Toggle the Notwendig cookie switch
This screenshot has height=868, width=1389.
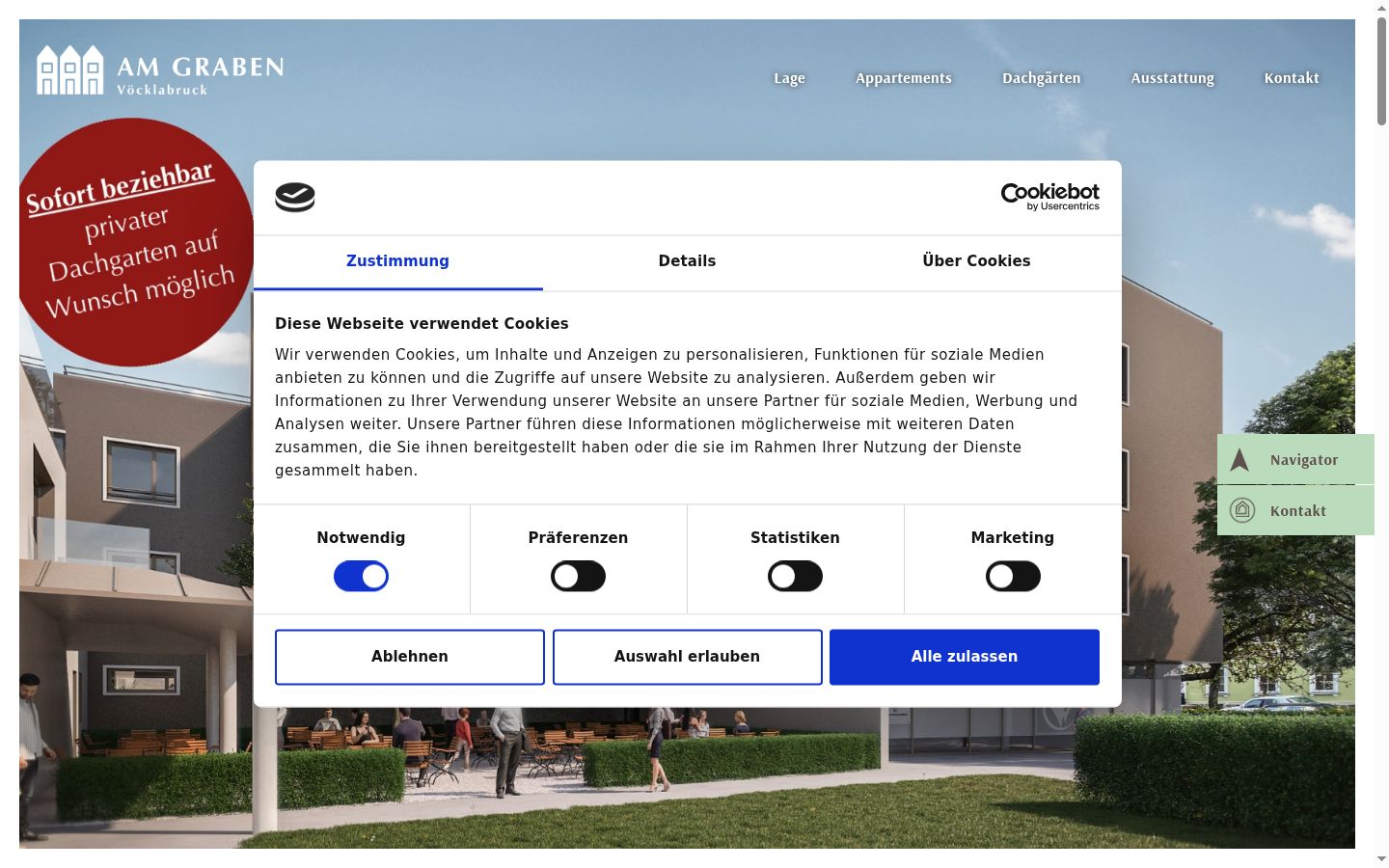click(361, 577)
